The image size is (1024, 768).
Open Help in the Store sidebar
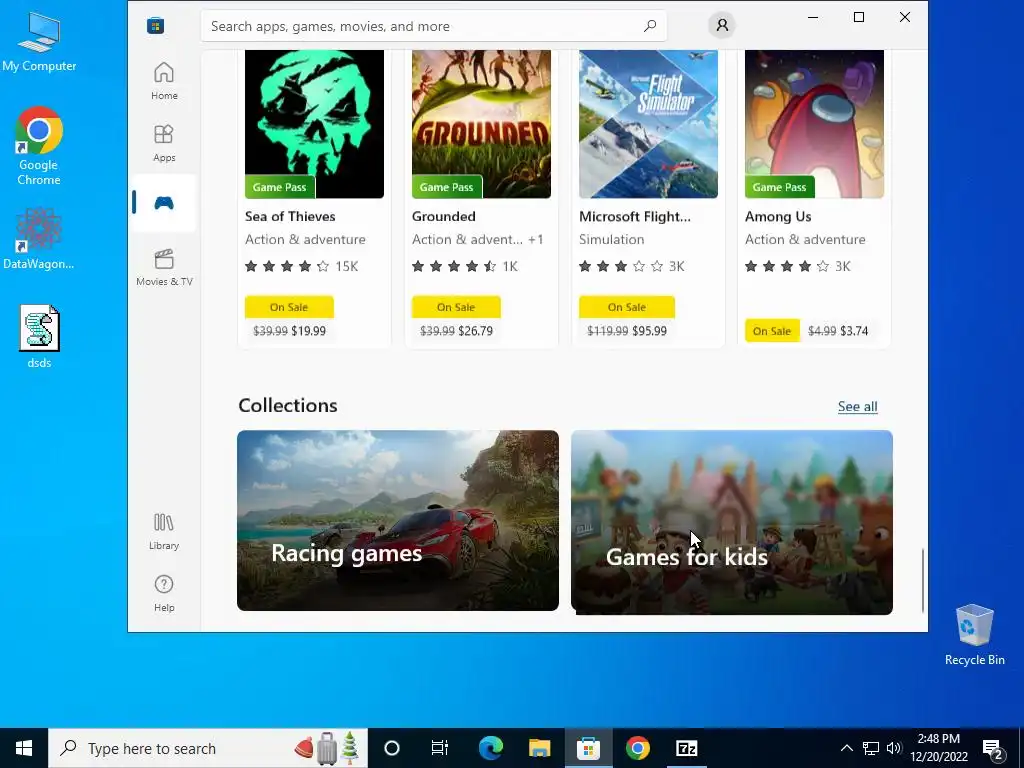coord(164,593)
